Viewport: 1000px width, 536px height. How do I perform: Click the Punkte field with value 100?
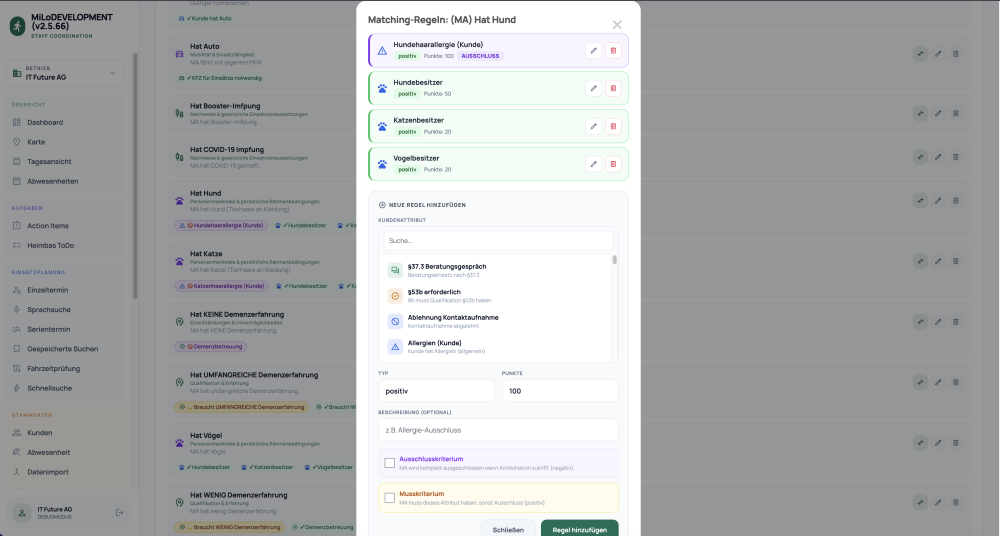coord(560,391)
